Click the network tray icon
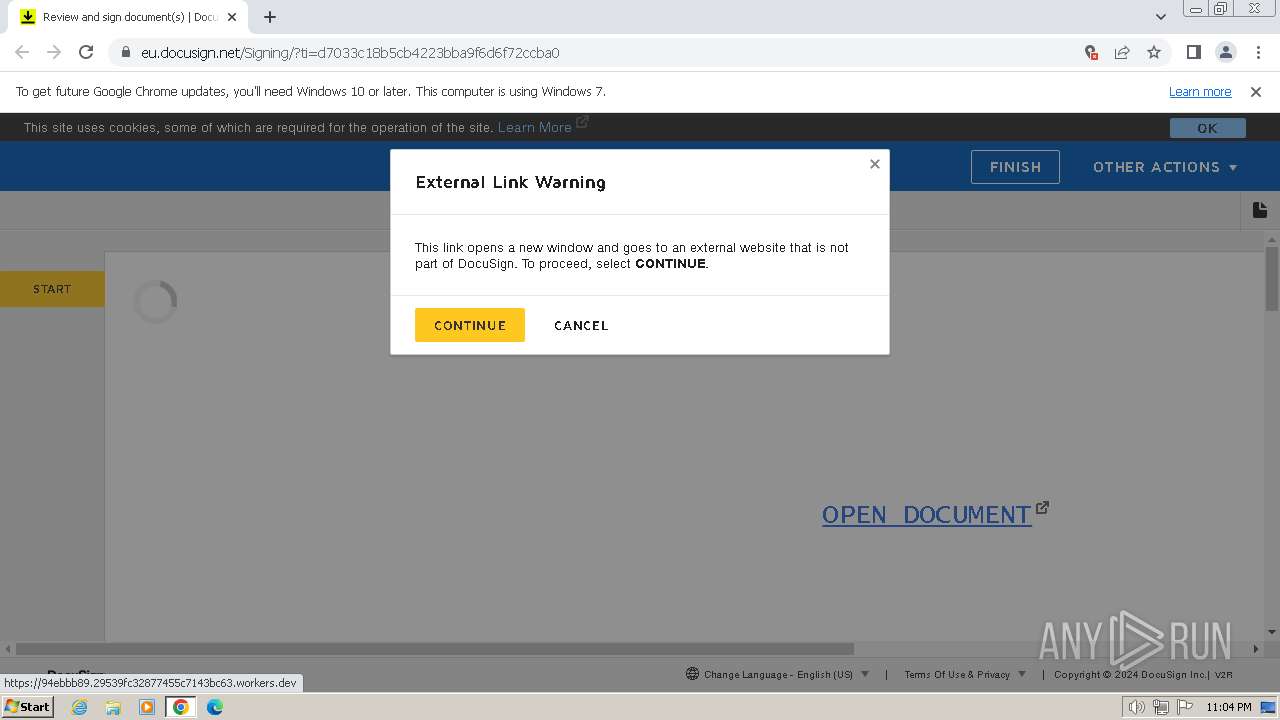The image size is (1280, 720). coord(1161,707)
